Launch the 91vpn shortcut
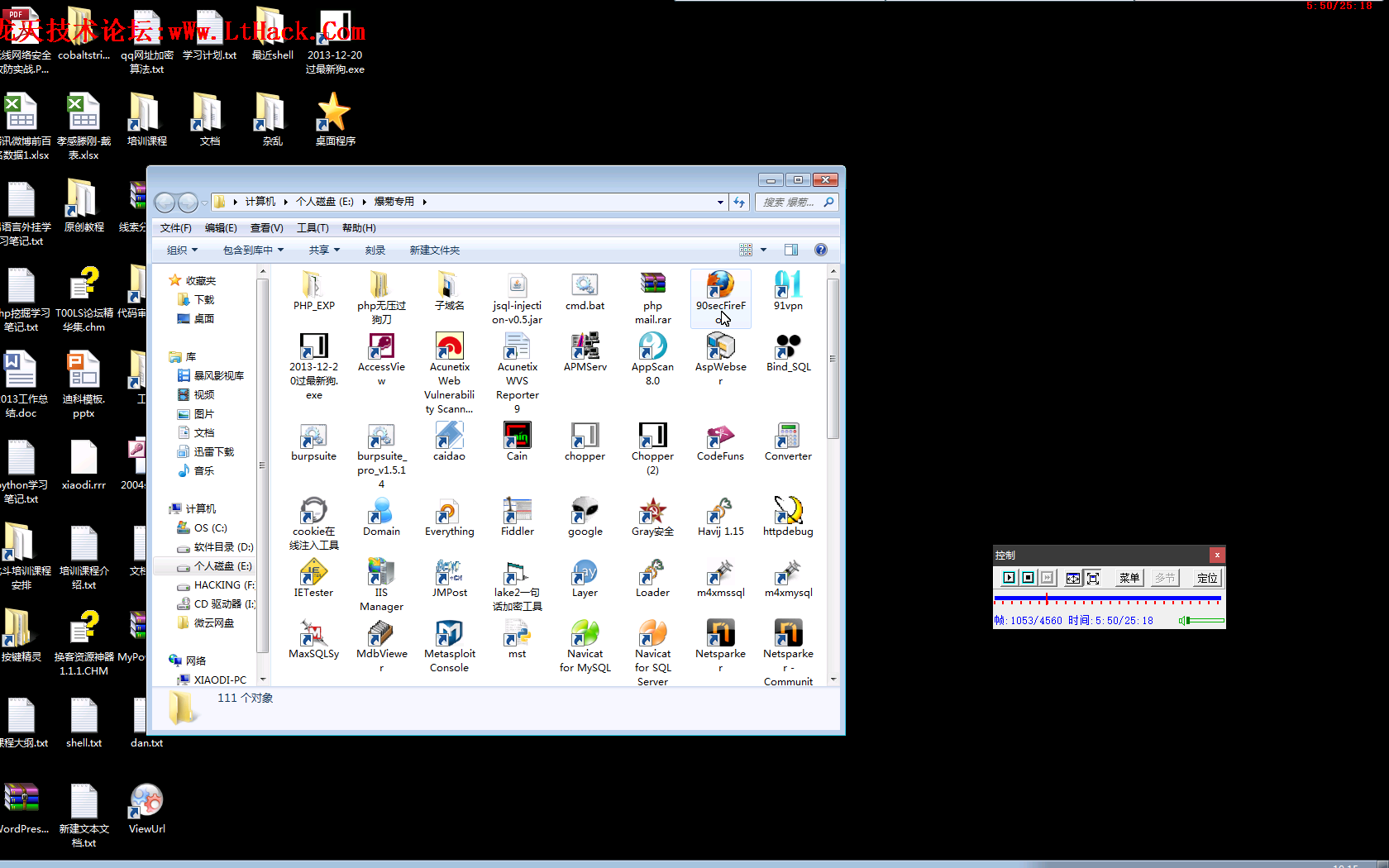Image resolution: width=1389 pixels, height=868 pixels. [788, 292]
